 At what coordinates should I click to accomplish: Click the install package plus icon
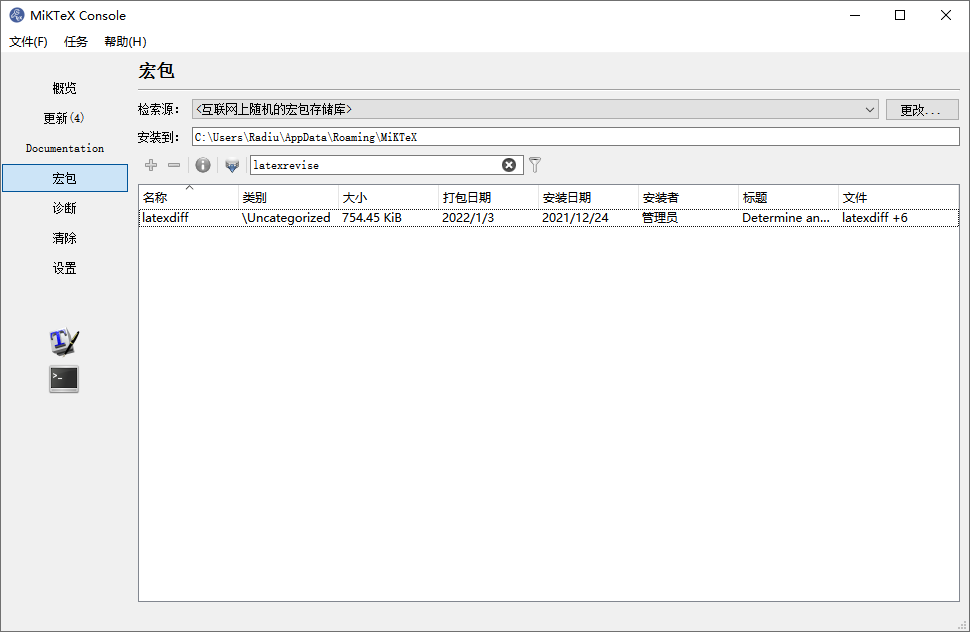pos(151,165)
